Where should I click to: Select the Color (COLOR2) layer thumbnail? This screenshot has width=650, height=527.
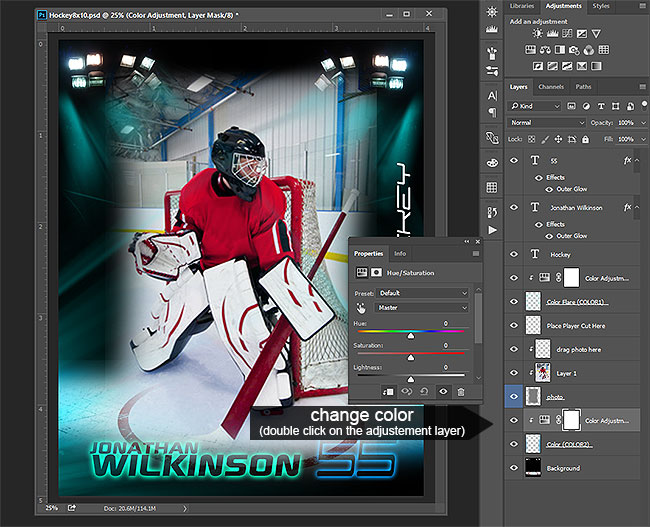pyautogui.click(x=533, y=444)
